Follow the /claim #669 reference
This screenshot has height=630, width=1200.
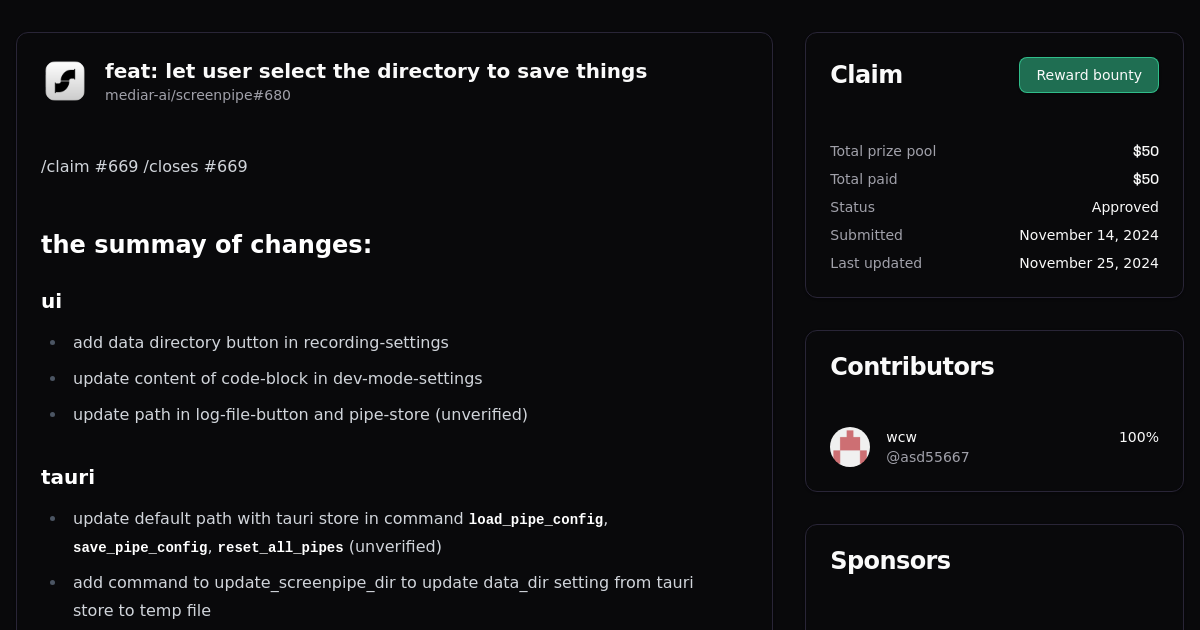89,166
